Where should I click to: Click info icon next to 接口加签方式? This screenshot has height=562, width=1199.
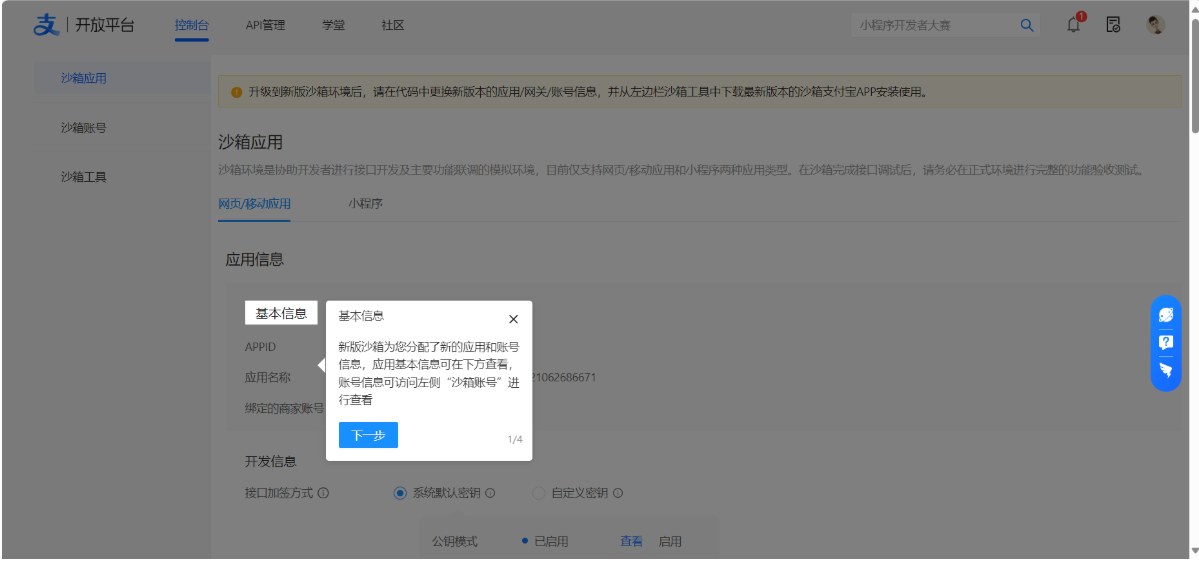coord(323,493)
